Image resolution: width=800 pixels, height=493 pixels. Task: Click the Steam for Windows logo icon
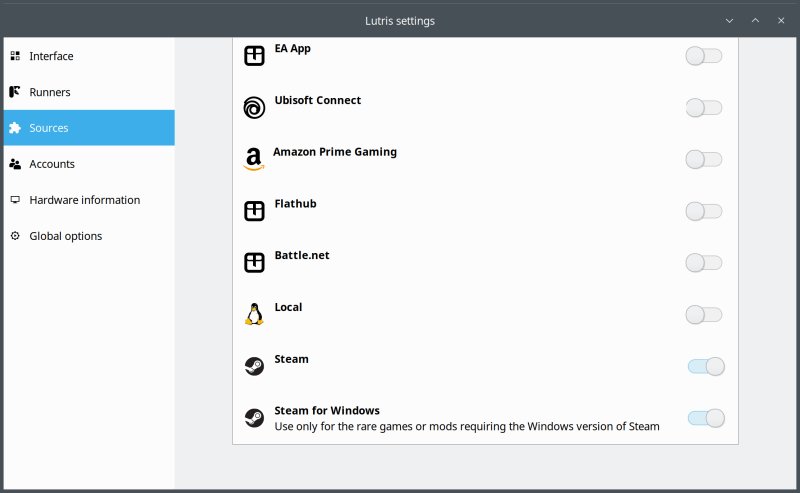254,418
